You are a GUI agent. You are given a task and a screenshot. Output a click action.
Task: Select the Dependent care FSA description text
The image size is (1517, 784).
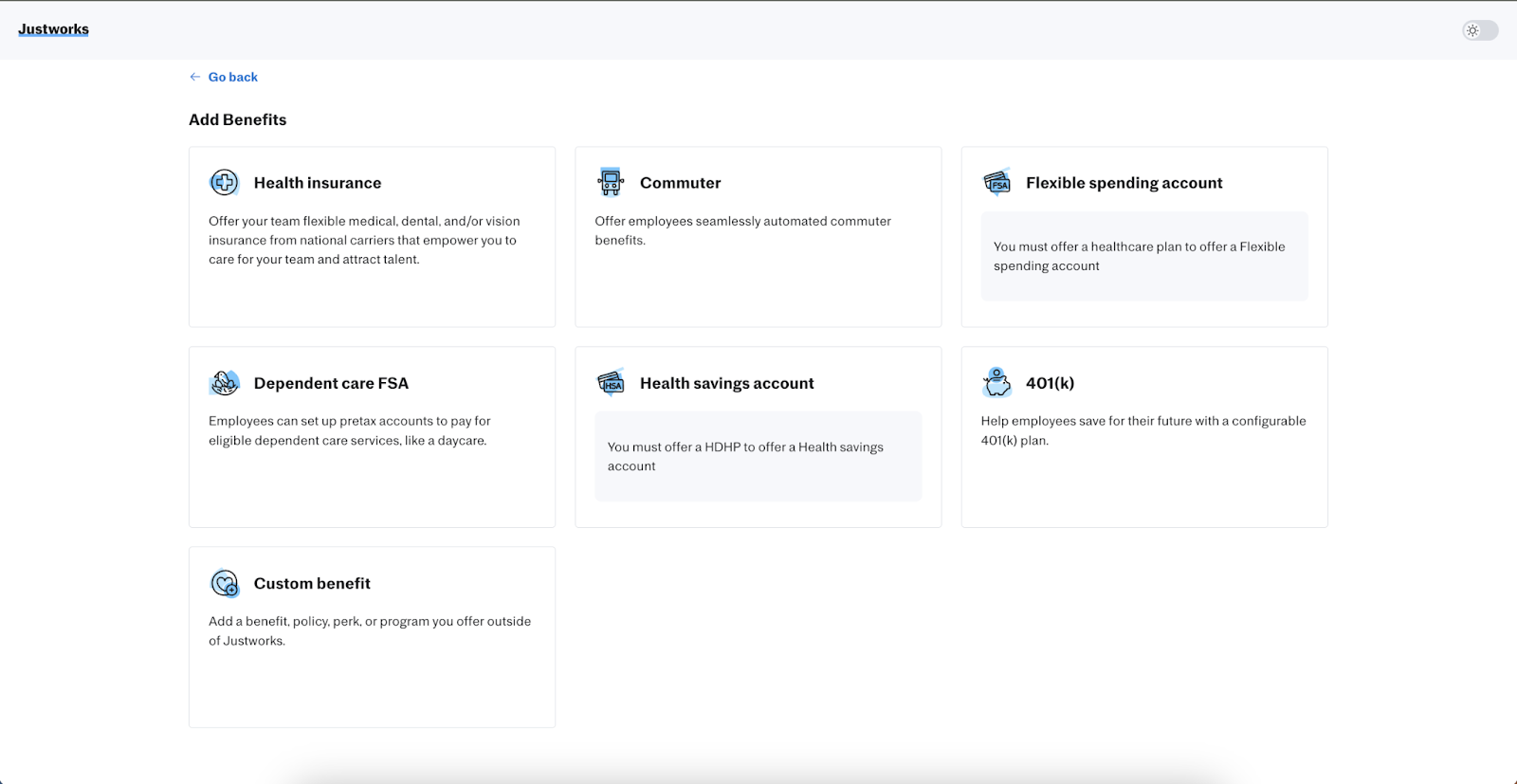coord(349,430)
